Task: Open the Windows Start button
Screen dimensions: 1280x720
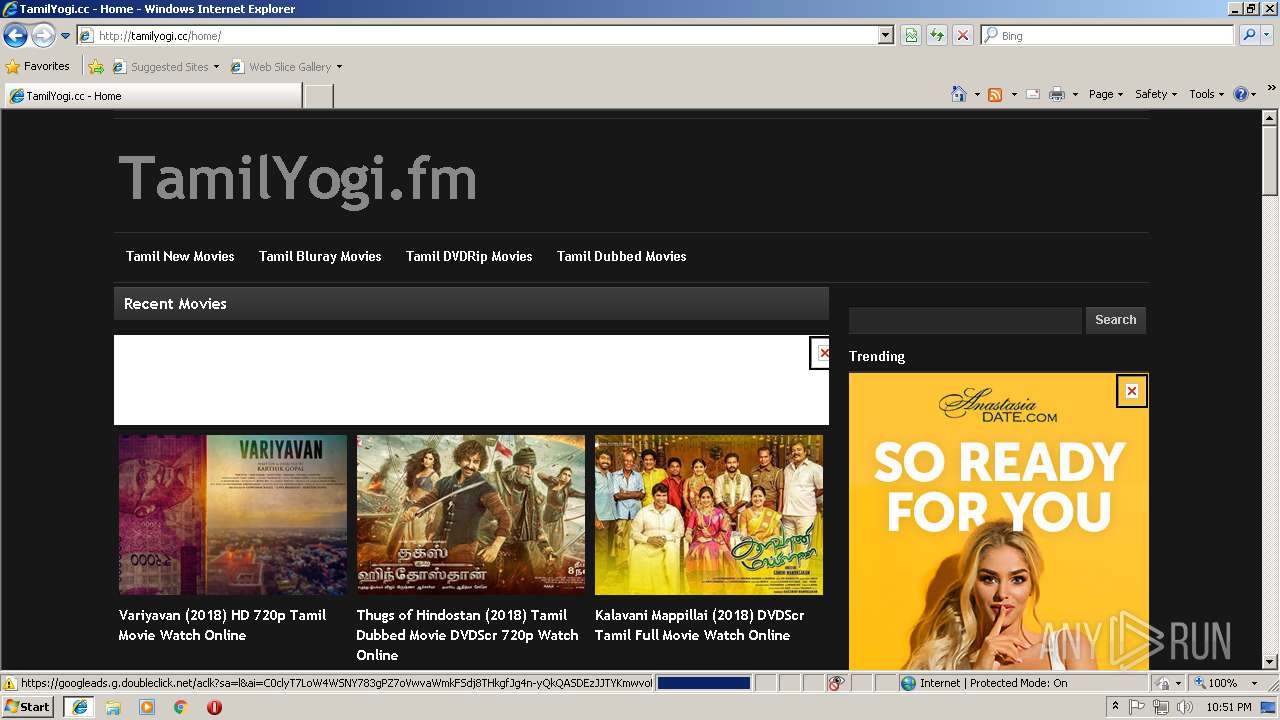Action: pyautogui.click(x=28, y=707)
